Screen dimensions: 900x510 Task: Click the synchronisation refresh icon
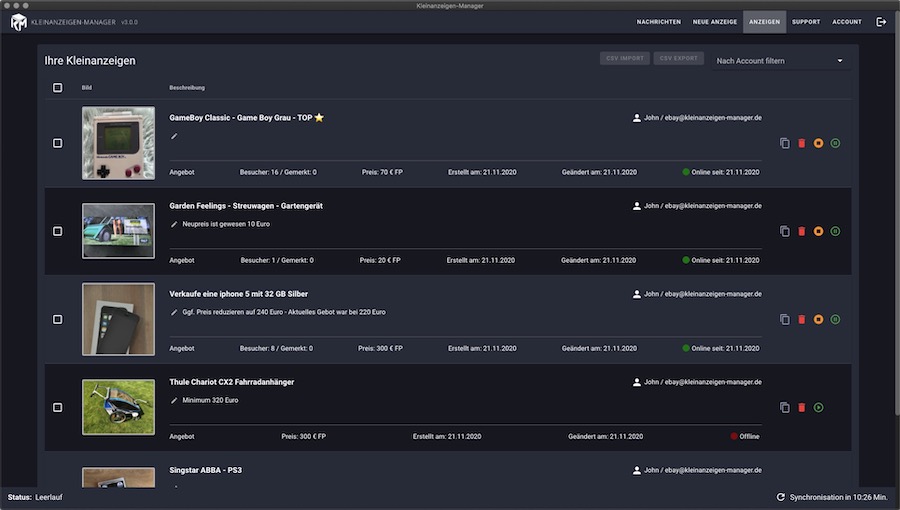pos(781,497)
